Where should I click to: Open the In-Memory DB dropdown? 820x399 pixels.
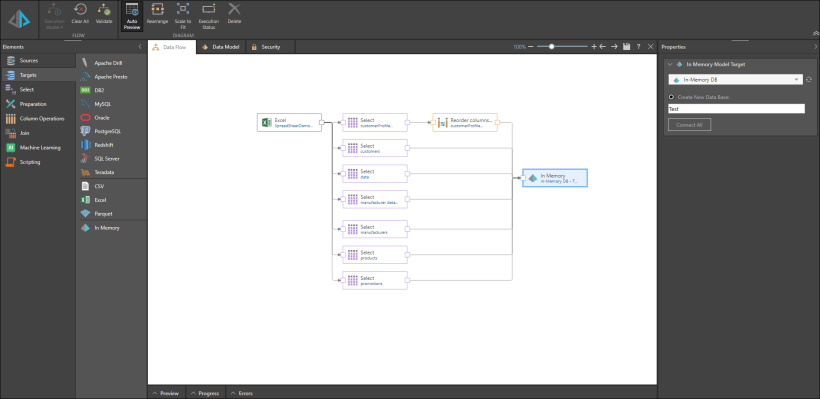point(735,79)
